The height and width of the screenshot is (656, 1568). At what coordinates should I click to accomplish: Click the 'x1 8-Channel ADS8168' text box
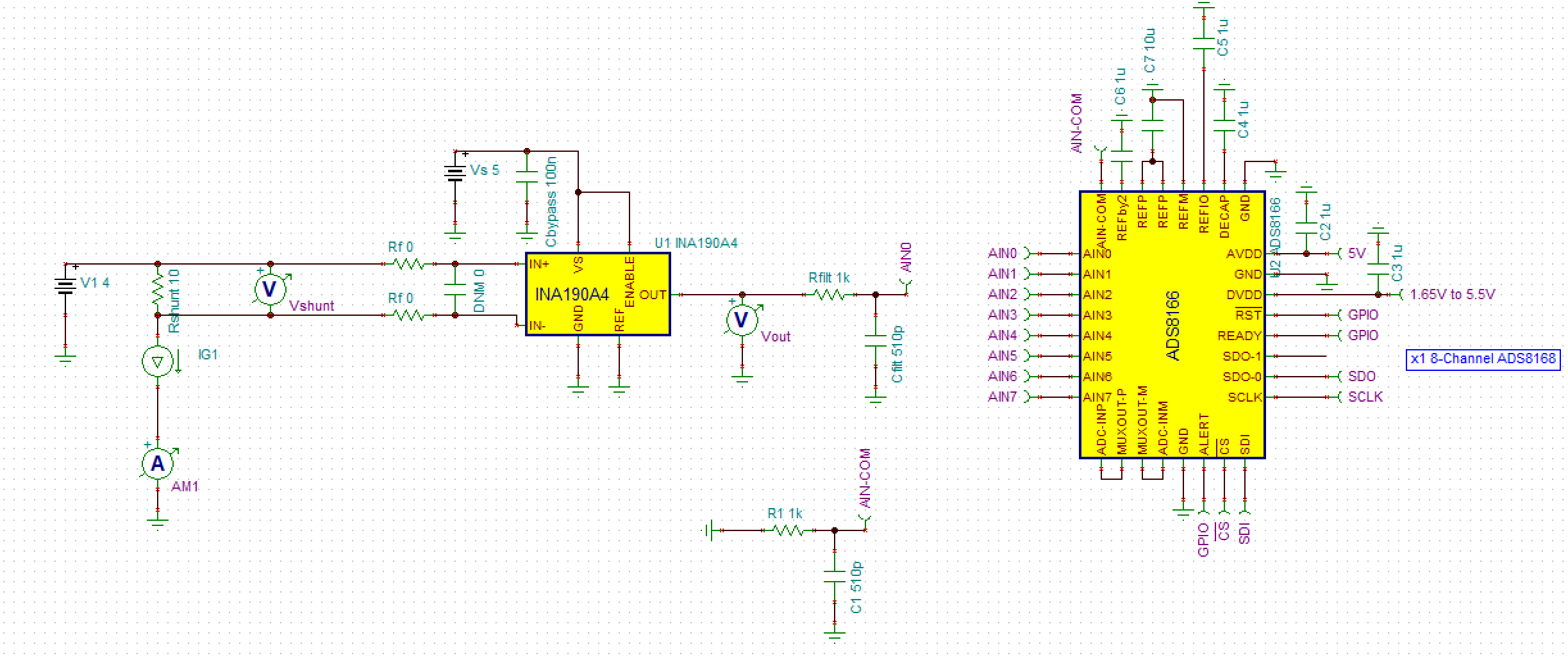(1483, 359)
